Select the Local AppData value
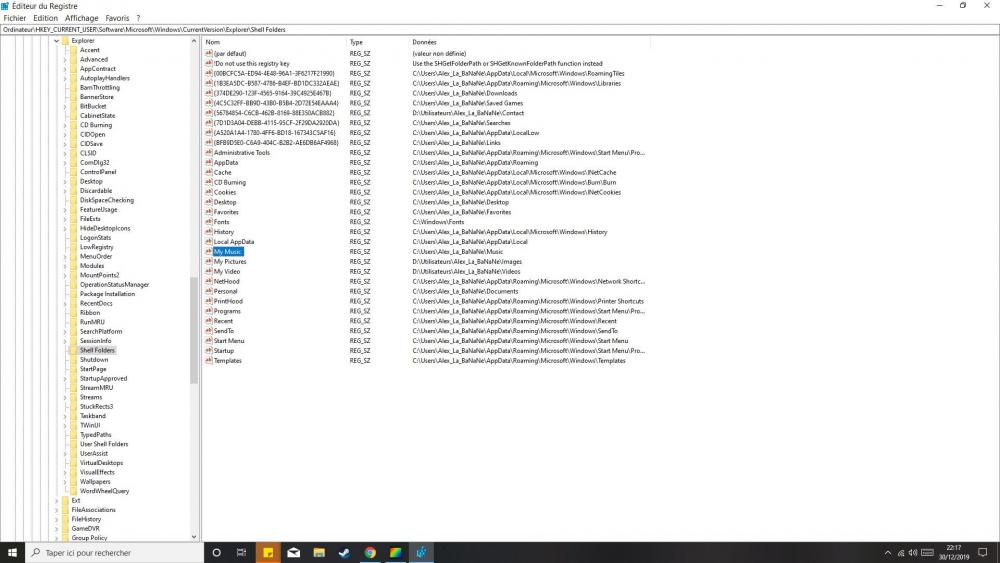Image resolution: width=1000 pixels, height=563 pixels. (233, 242)
